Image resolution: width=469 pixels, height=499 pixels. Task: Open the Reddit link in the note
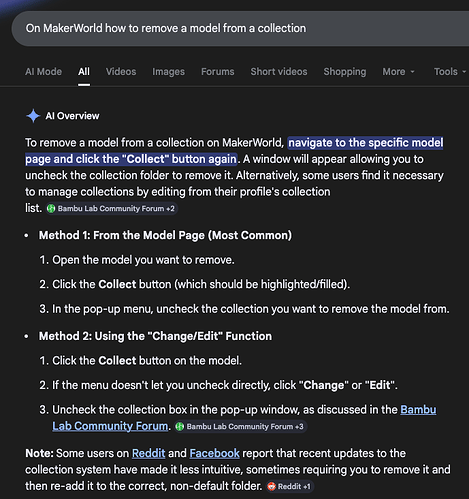(x=149, y=453)
